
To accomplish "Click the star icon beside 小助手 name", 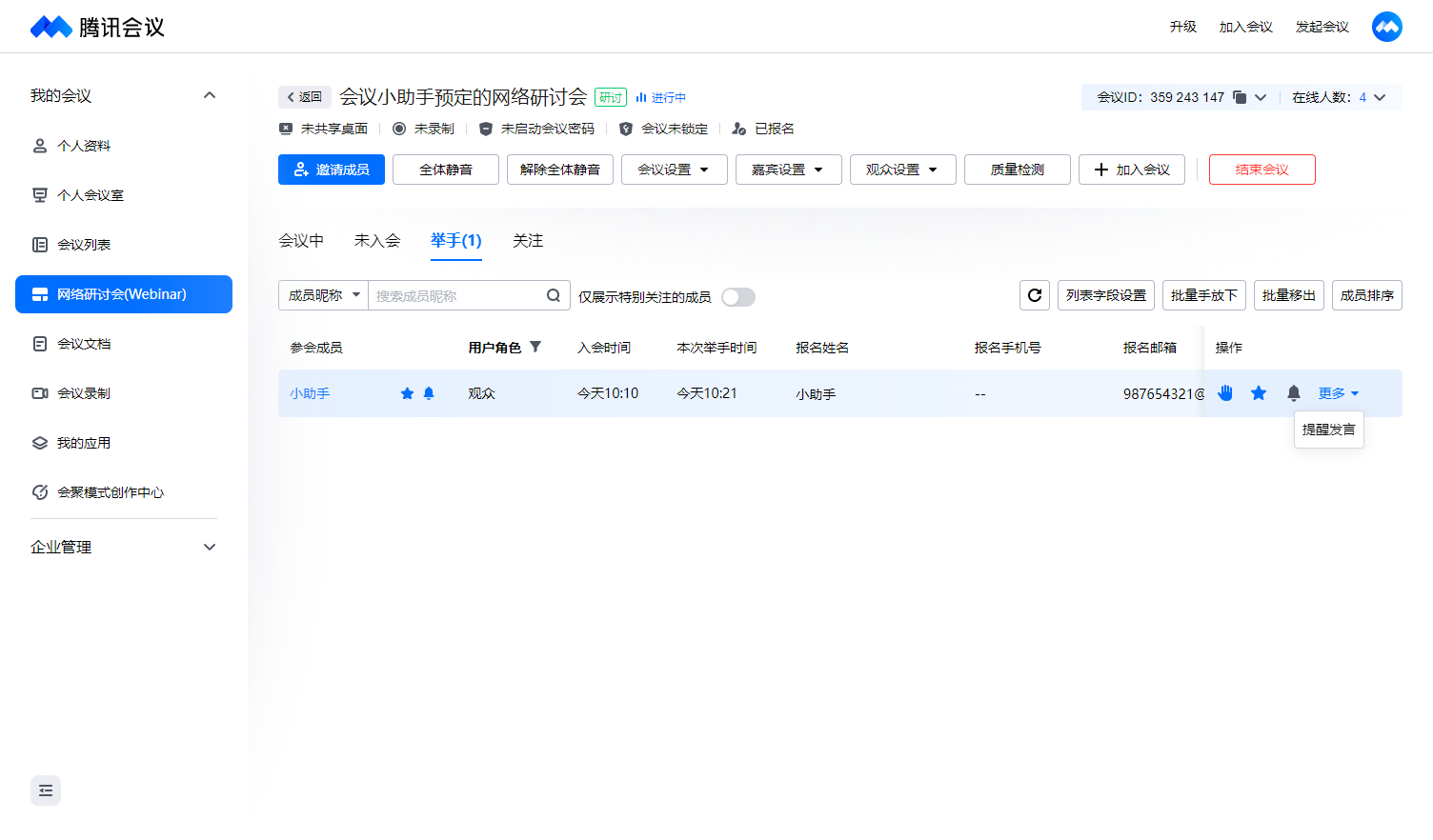I will [407, 393].
